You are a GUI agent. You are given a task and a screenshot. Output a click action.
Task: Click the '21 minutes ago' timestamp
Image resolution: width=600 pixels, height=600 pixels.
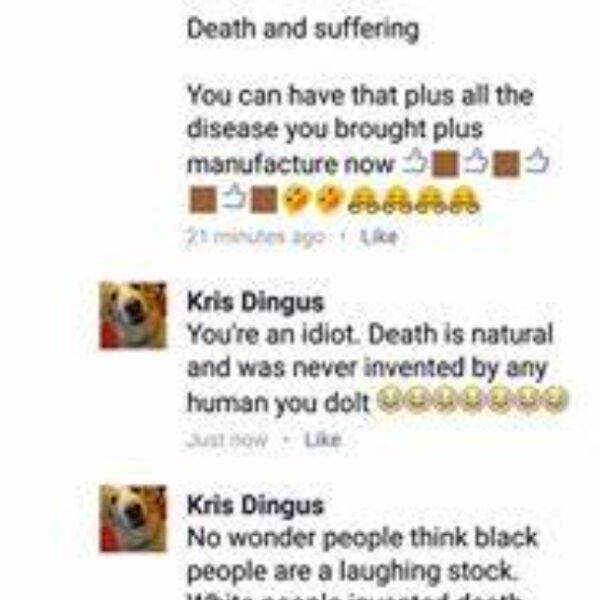point(256,237)
